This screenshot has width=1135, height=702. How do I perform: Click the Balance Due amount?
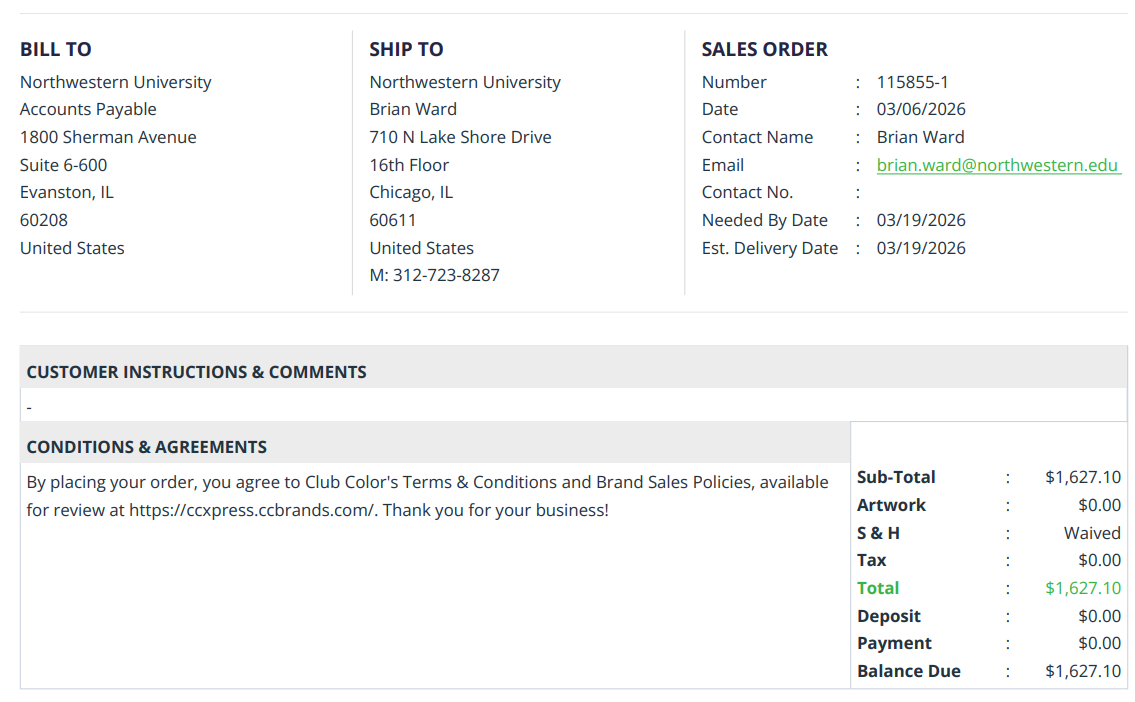coord(1083,672)
